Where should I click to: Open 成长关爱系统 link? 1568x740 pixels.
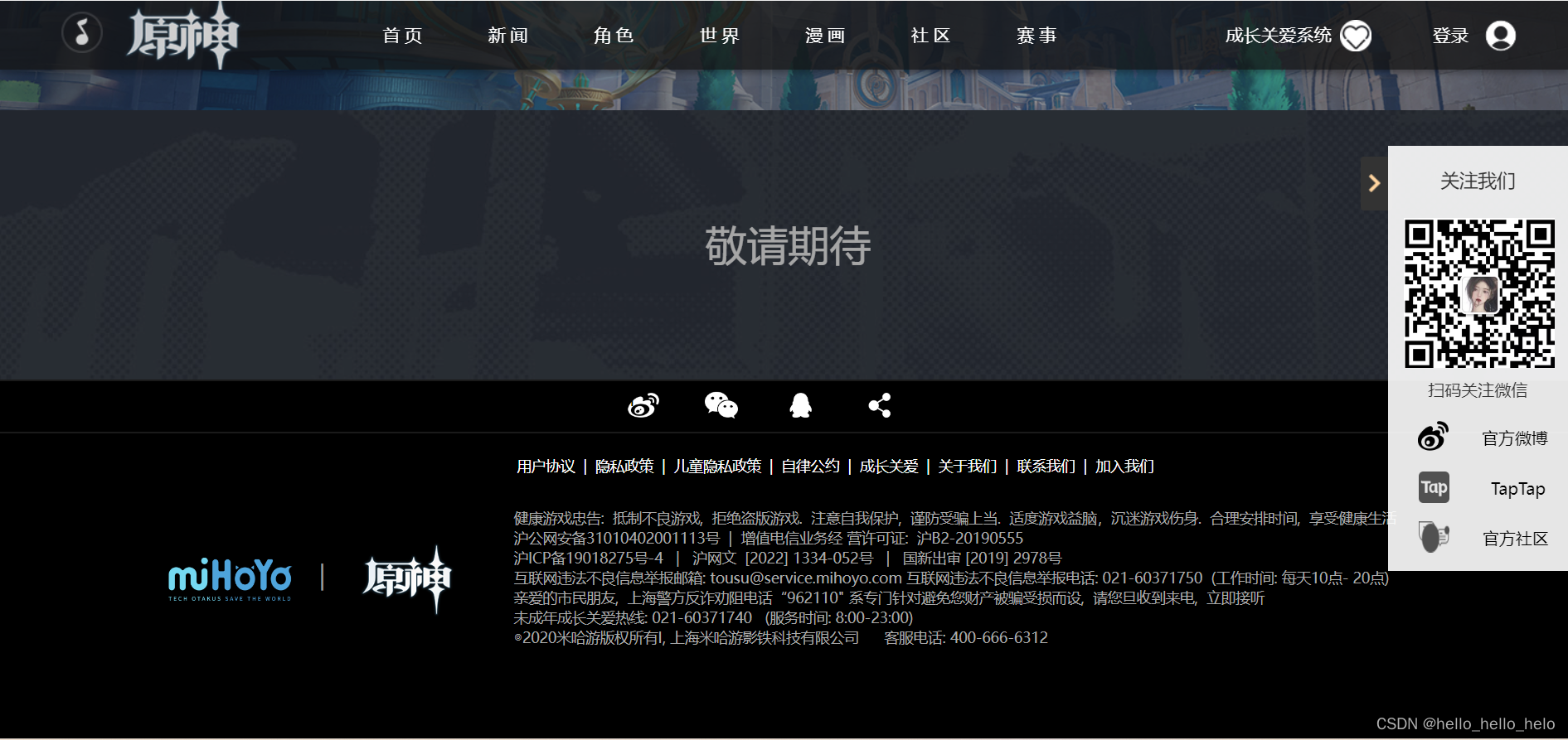coord(1278,36)
